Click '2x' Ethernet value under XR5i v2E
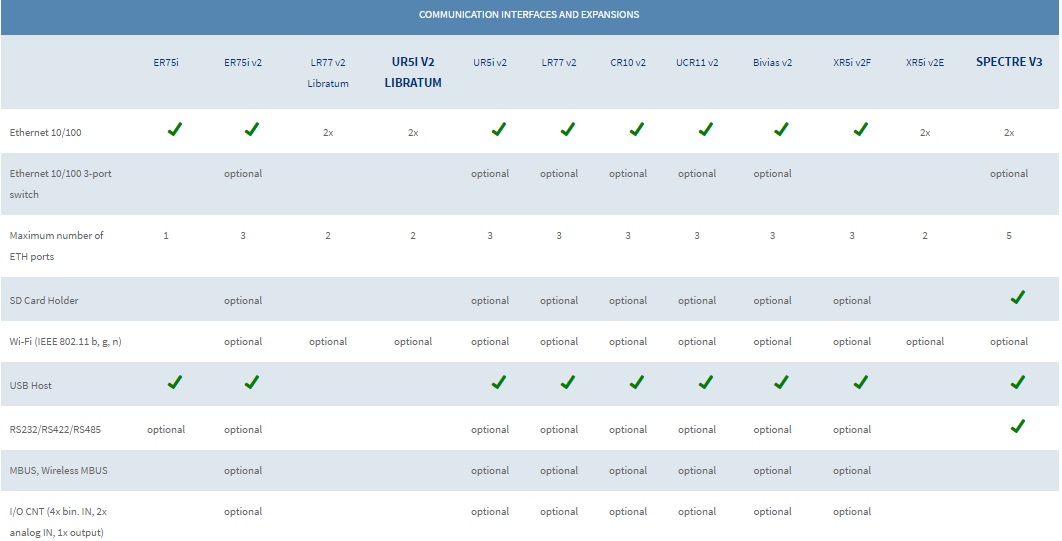Screen dimensions: 1062x541 coord(925,133)
